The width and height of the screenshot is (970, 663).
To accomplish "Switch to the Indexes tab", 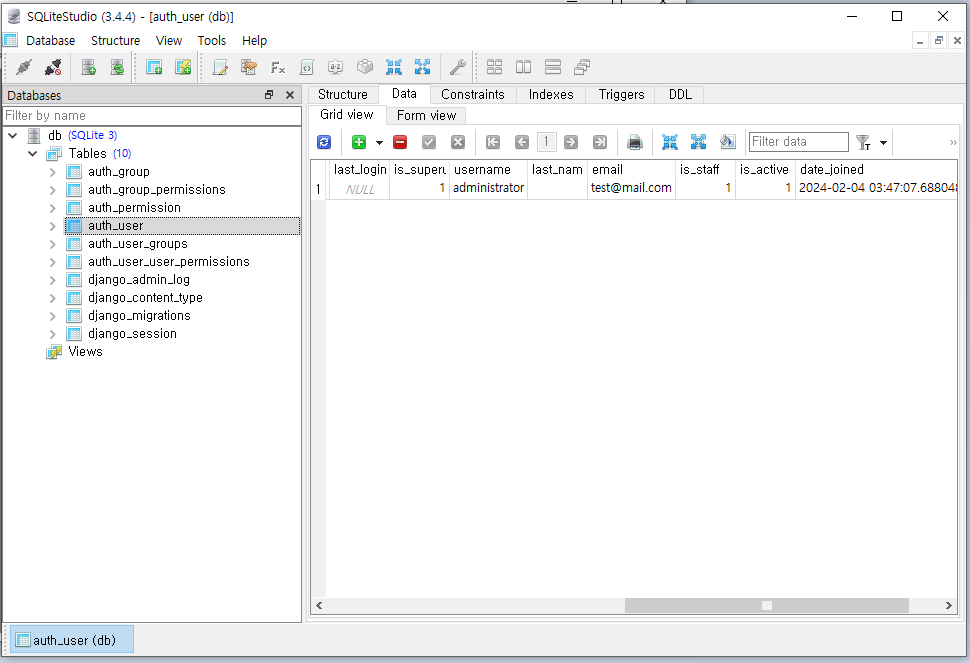I will tap(551, 95).
